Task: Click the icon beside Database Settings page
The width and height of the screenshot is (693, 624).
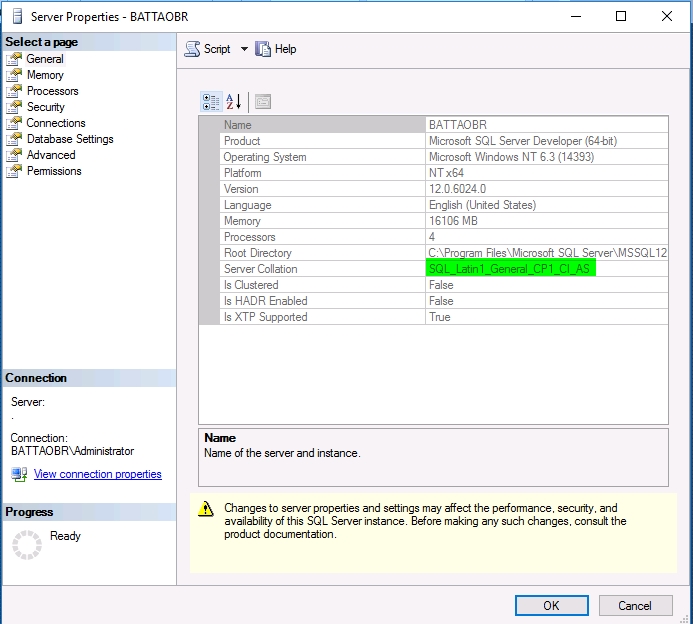Action: [14, 139]
